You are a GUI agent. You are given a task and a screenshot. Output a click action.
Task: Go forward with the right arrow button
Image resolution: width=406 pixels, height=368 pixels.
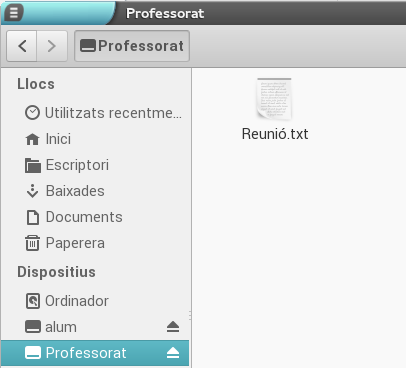pyautogui.click(x=52, y=46)
